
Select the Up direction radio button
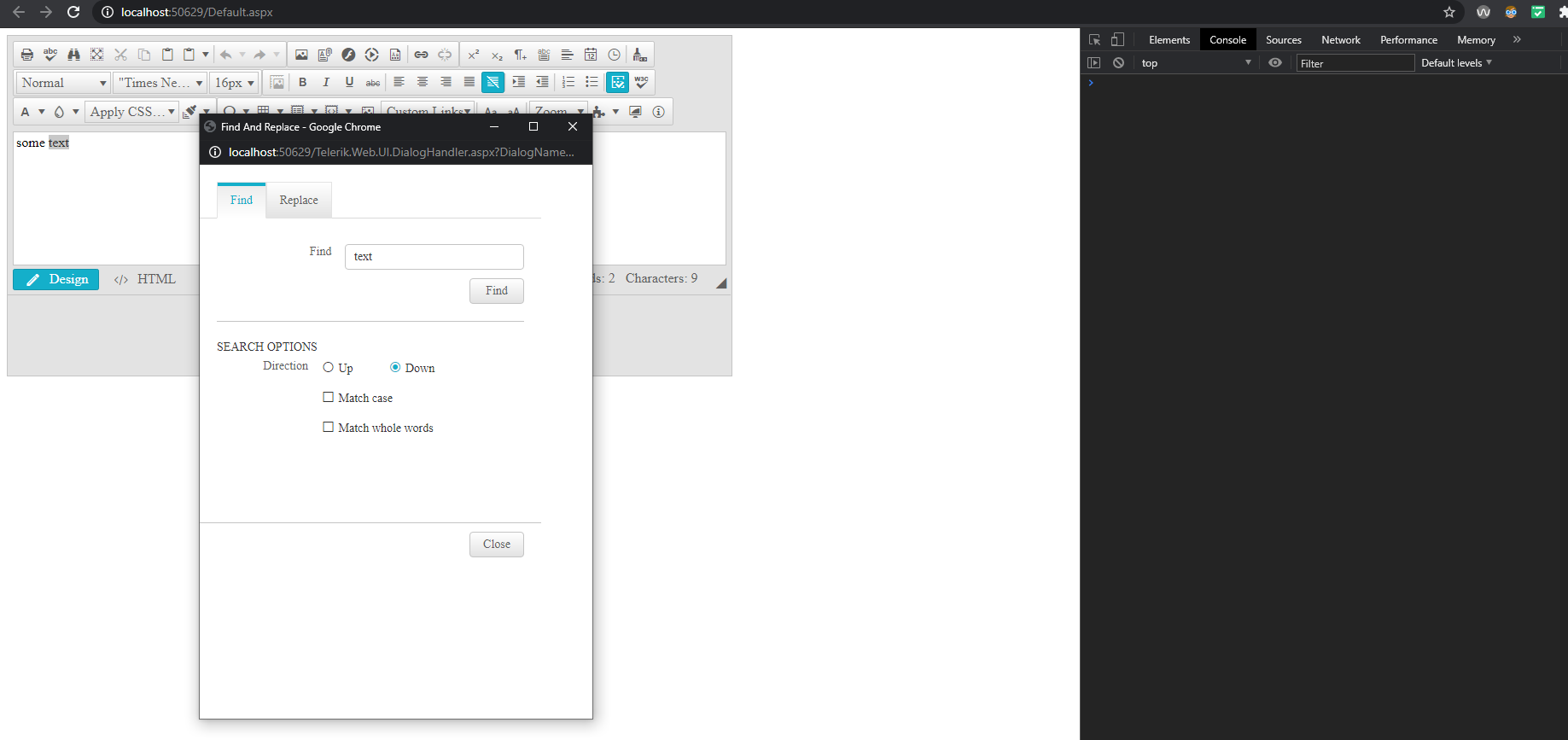click(x=328, y=367)
